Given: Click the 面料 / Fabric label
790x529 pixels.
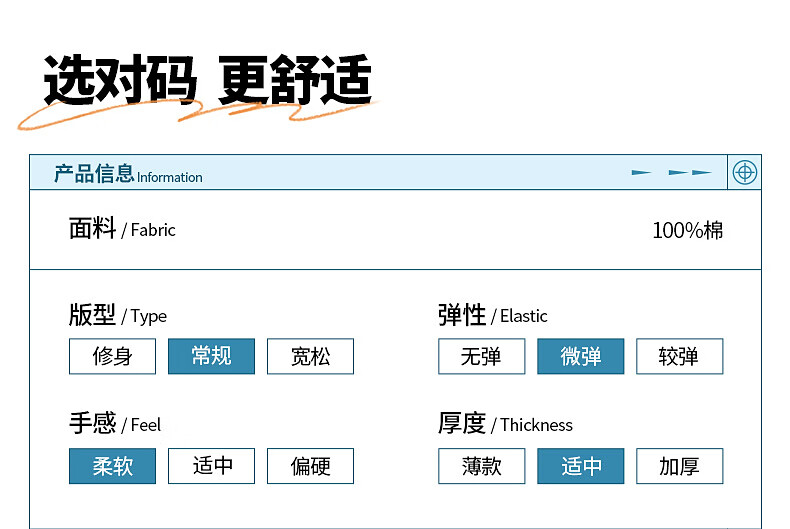Looking at the screenshot, I should 122,229.
